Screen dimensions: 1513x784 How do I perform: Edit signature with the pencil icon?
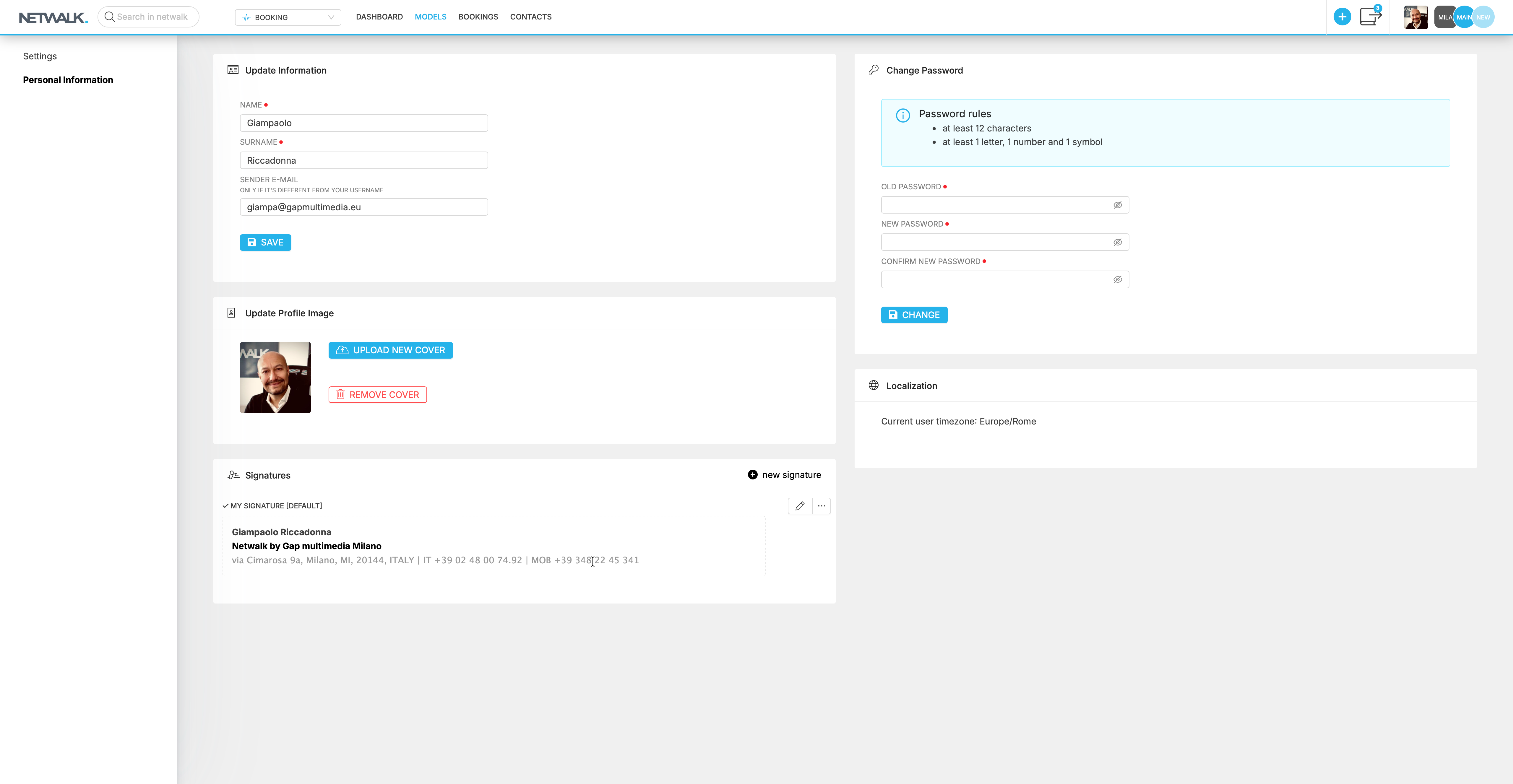800,506
